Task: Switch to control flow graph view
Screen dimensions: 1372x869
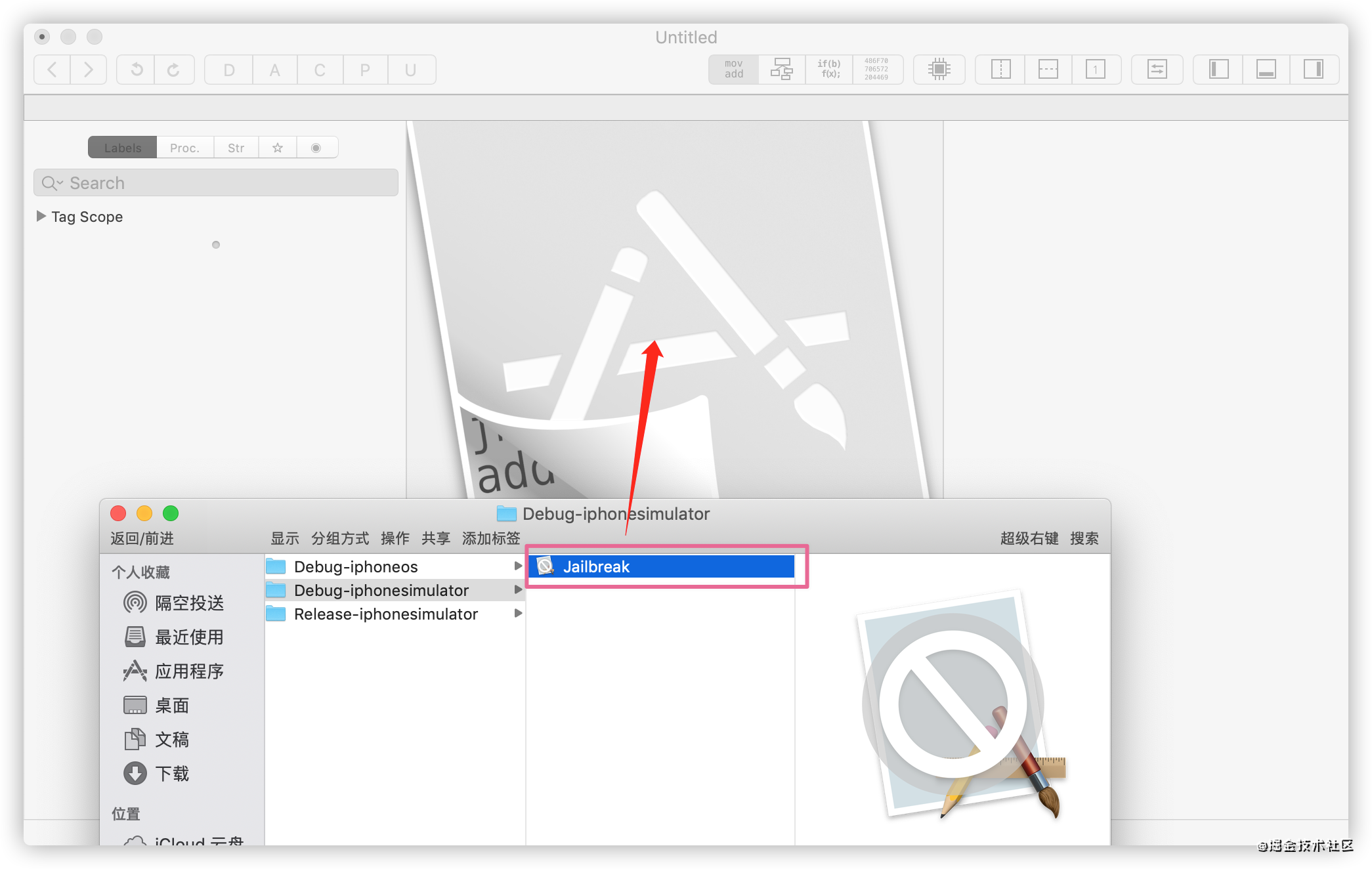Action: (x=781, y=70)
